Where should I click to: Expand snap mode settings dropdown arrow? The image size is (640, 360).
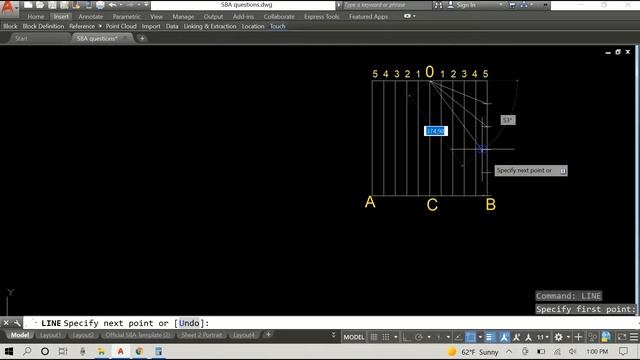coord(396,337)
